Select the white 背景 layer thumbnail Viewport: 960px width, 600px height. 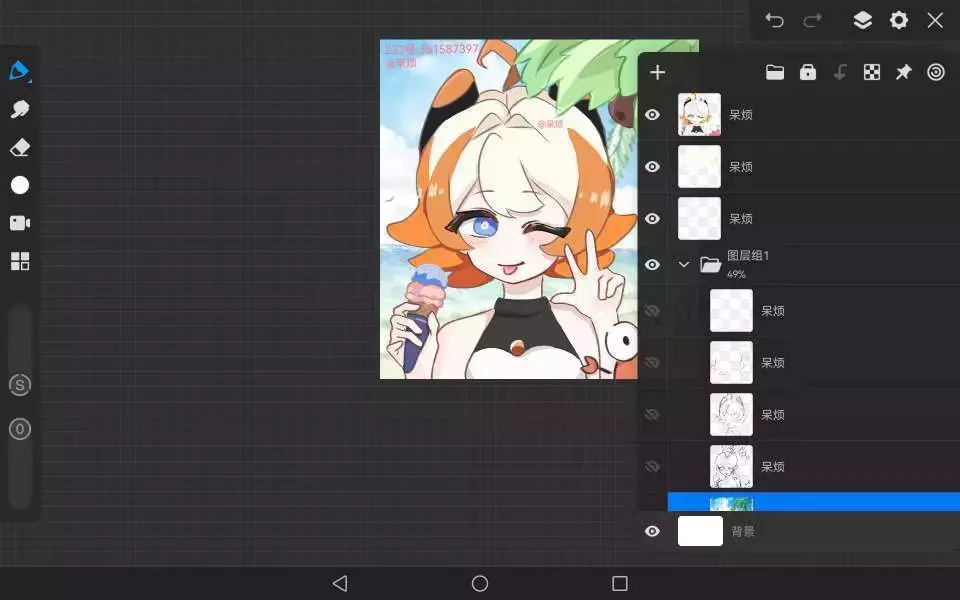[700, 531]
